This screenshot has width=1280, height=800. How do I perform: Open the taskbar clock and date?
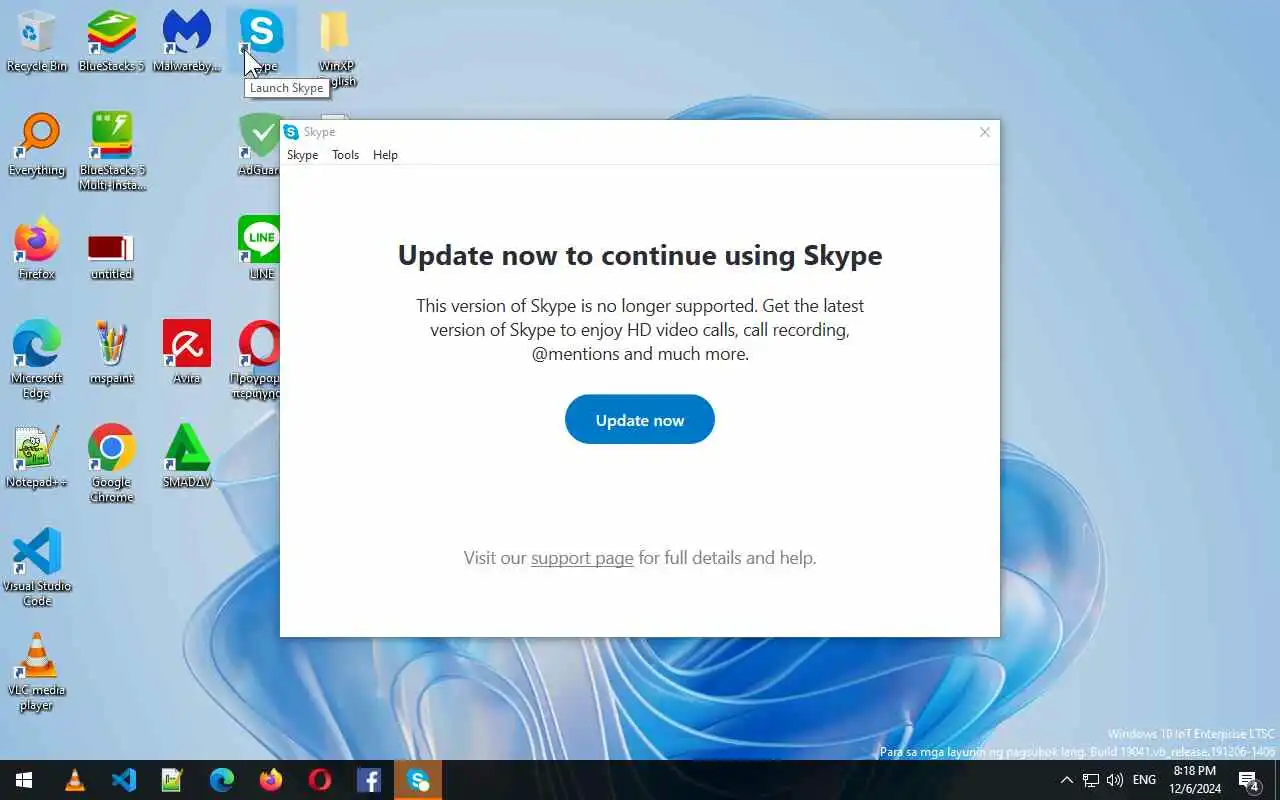pyautogui.click(x=1194, y=780)
